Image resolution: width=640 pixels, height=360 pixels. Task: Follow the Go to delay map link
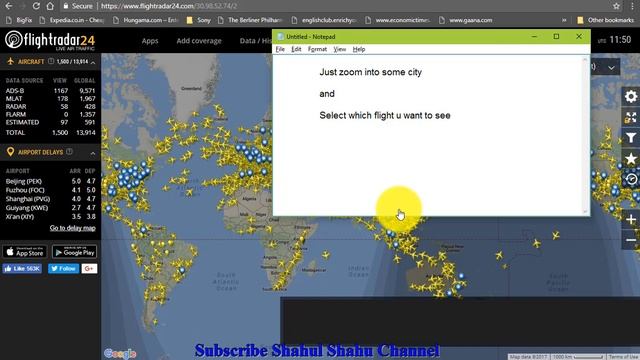73,228
